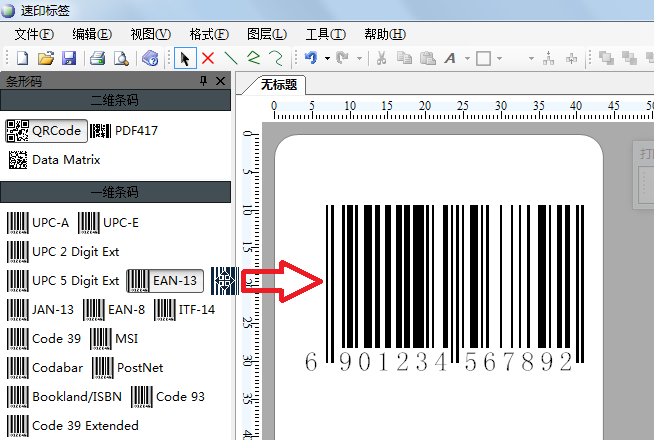654x440 pixels.
Task: Open the 编辑(E) menu
Action: (92, 34)
